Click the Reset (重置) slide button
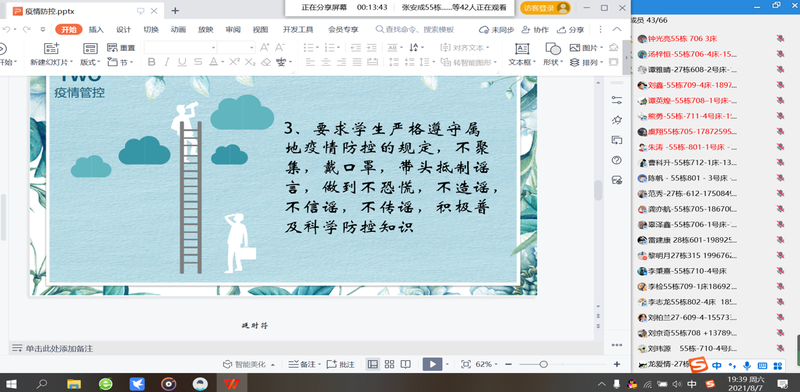The width and height of the screenshot is (800, 392). [121, 47]
